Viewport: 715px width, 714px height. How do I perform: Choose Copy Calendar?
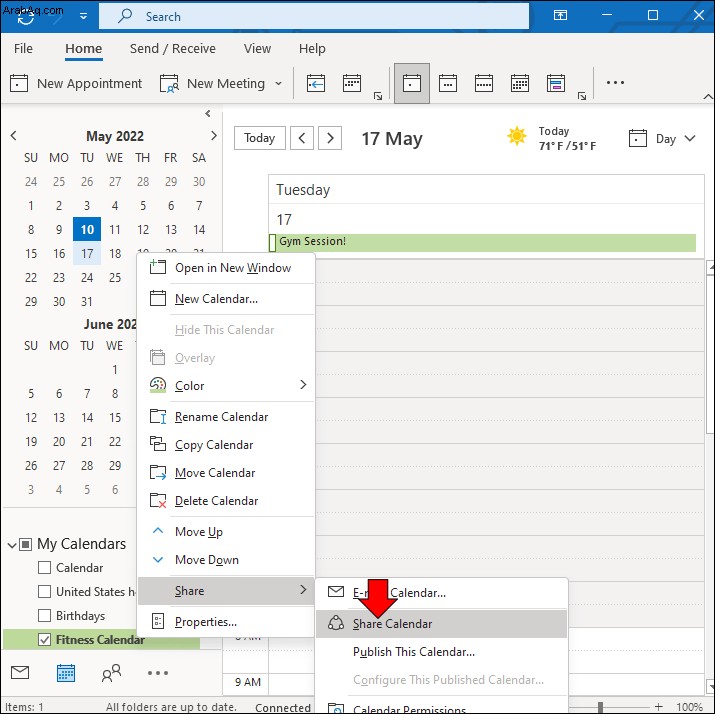[226, 445]
